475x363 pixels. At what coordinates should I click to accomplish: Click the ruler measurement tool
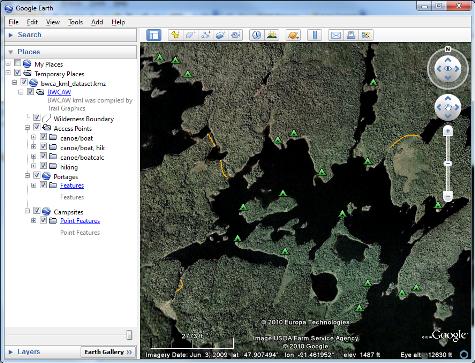click(x=315, y=35)
